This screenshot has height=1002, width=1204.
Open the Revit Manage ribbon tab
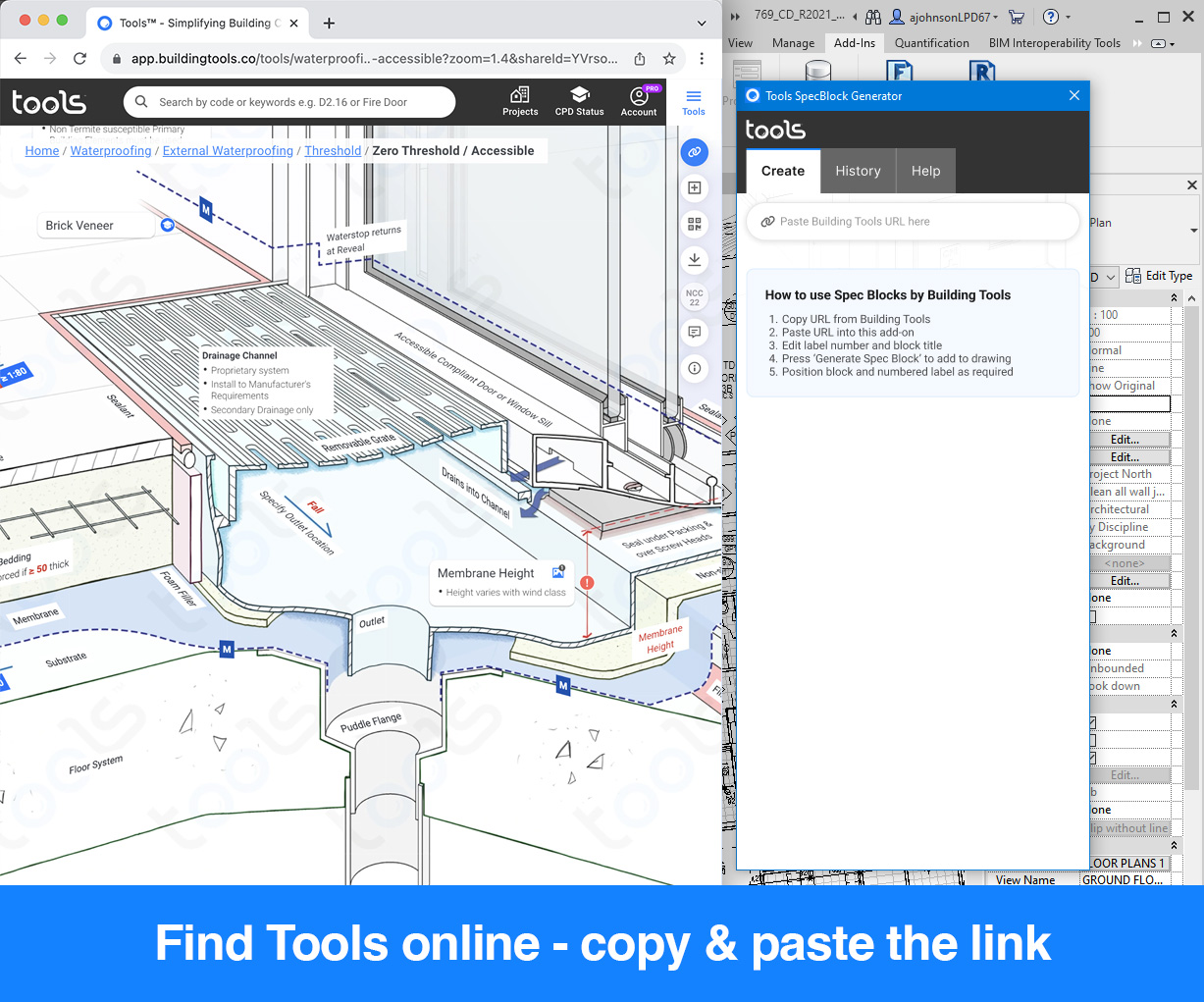coord(793,43)
